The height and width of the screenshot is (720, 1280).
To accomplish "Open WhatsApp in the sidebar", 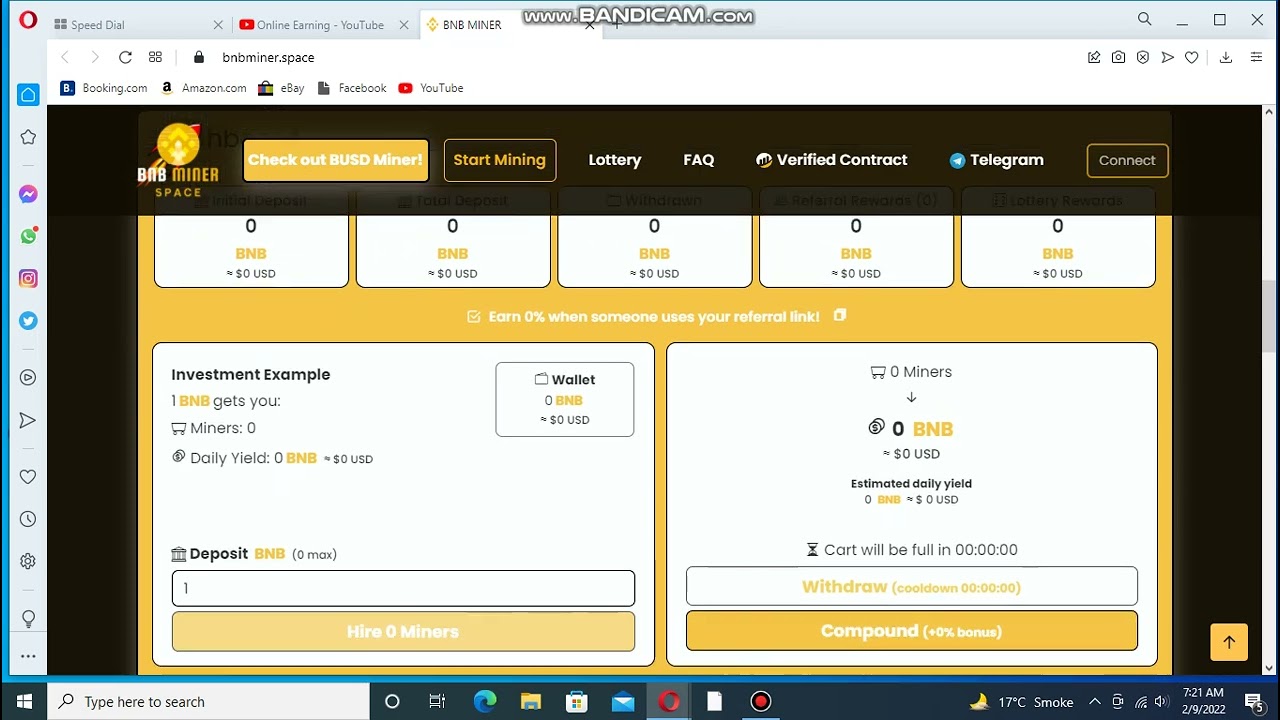I will point(28,237).
